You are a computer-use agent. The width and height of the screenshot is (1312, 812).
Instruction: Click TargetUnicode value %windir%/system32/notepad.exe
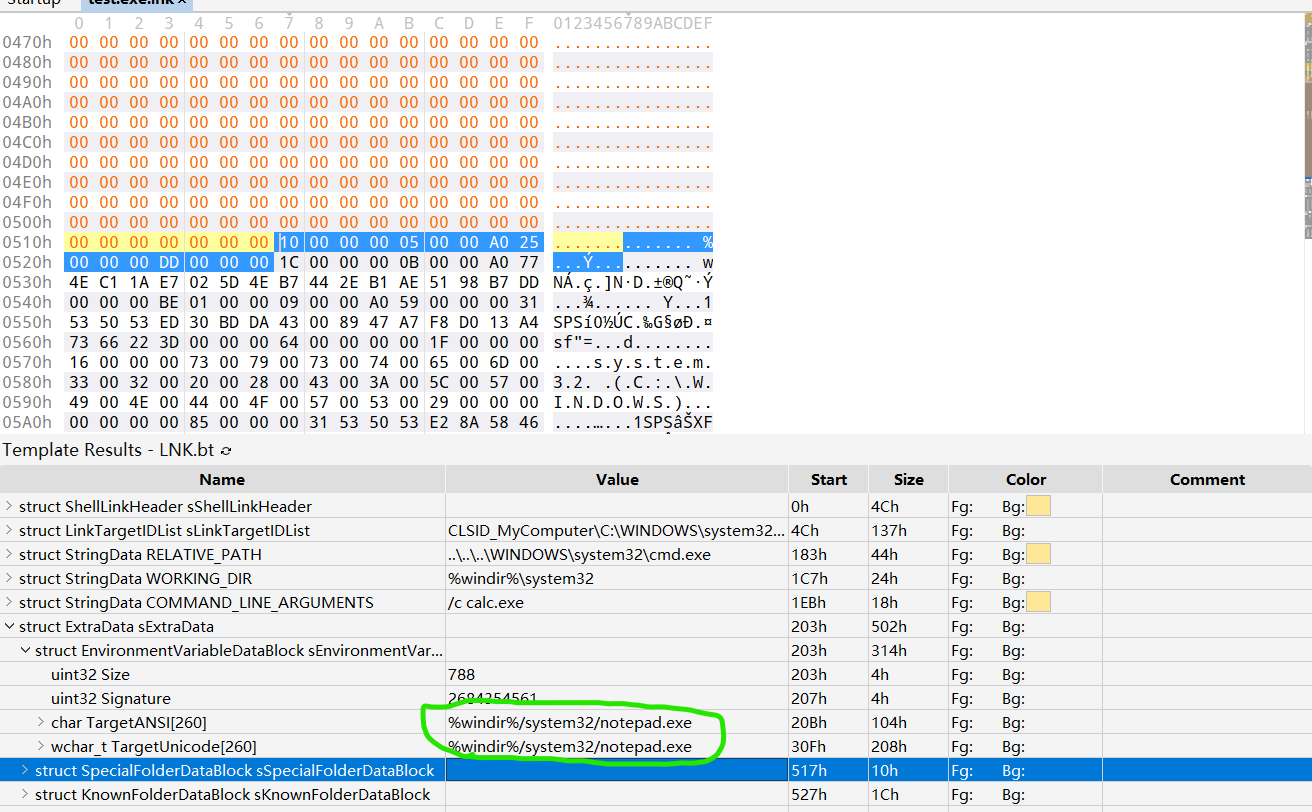tap(570, 747)
